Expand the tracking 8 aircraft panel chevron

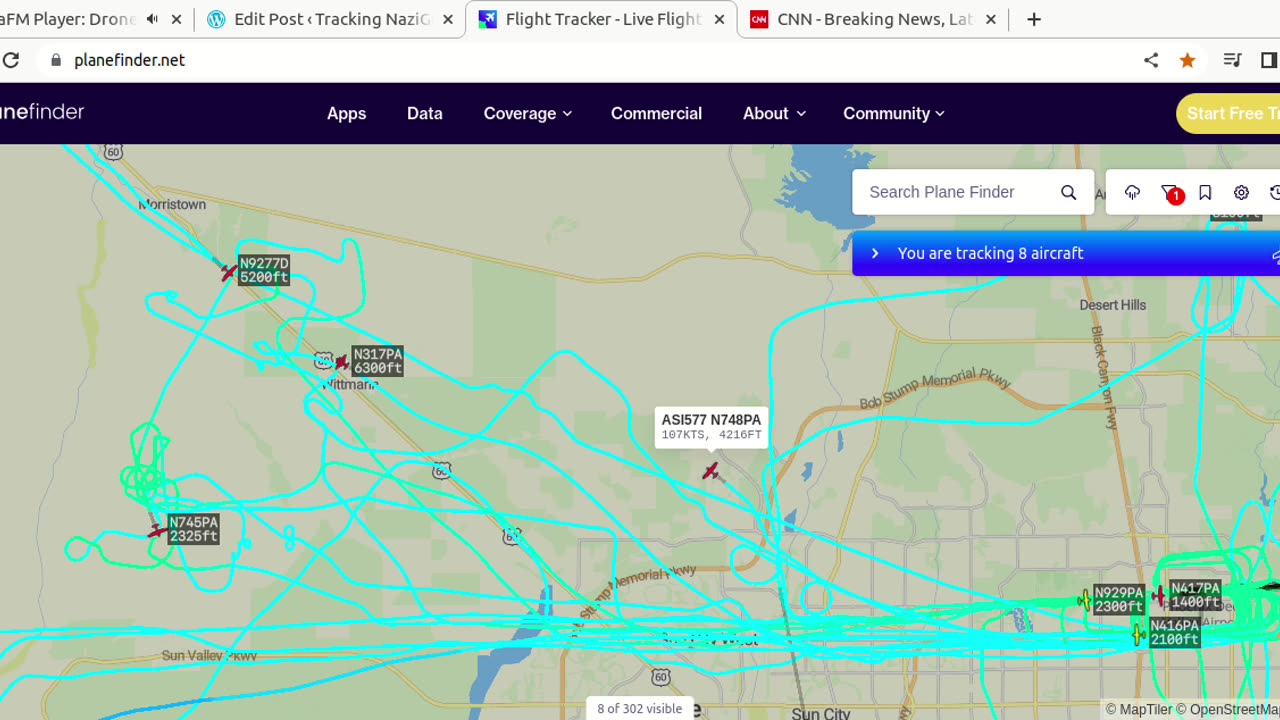pos(875,253)
